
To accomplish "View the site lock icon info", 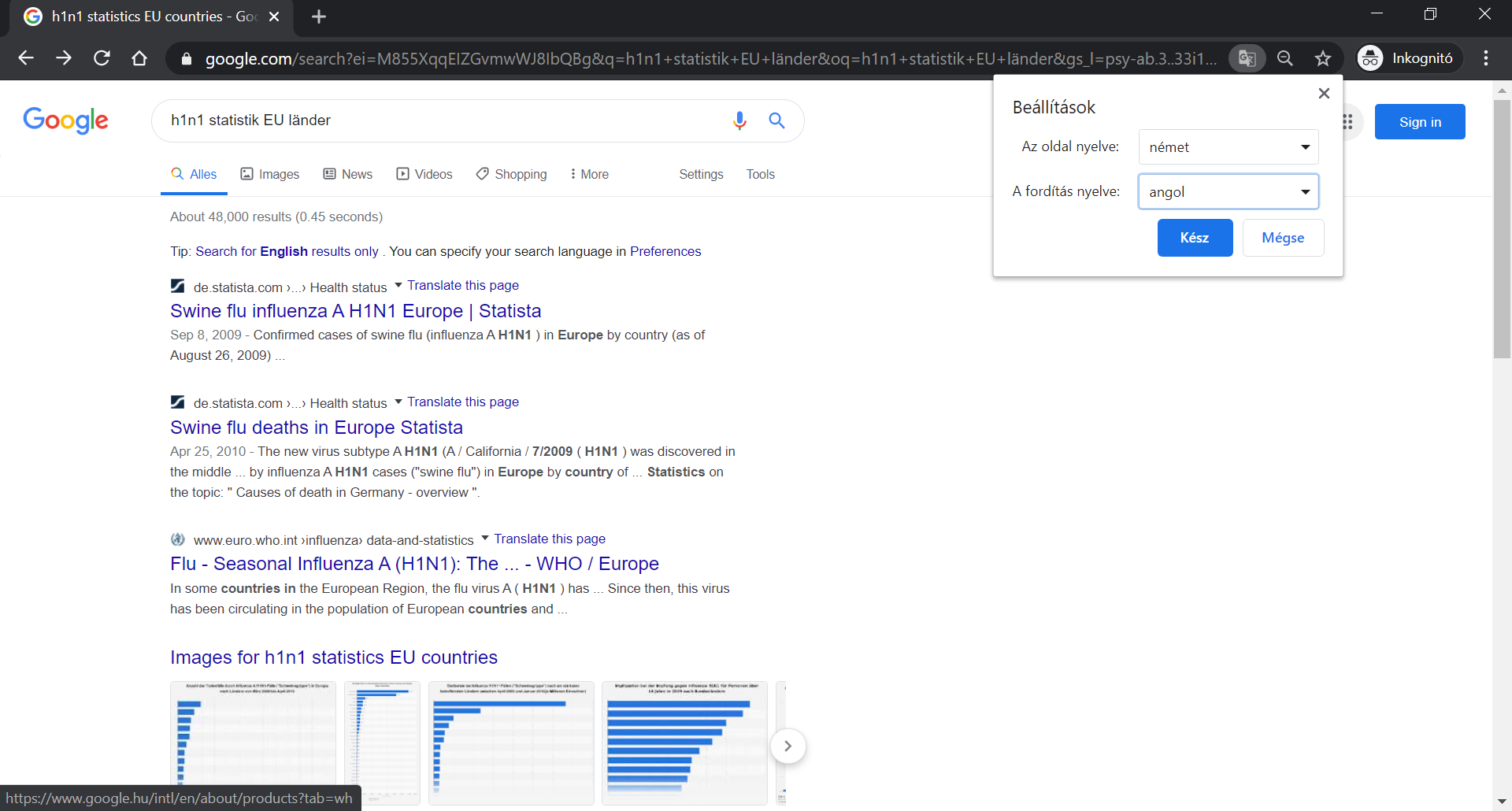I will coord(186,59).
